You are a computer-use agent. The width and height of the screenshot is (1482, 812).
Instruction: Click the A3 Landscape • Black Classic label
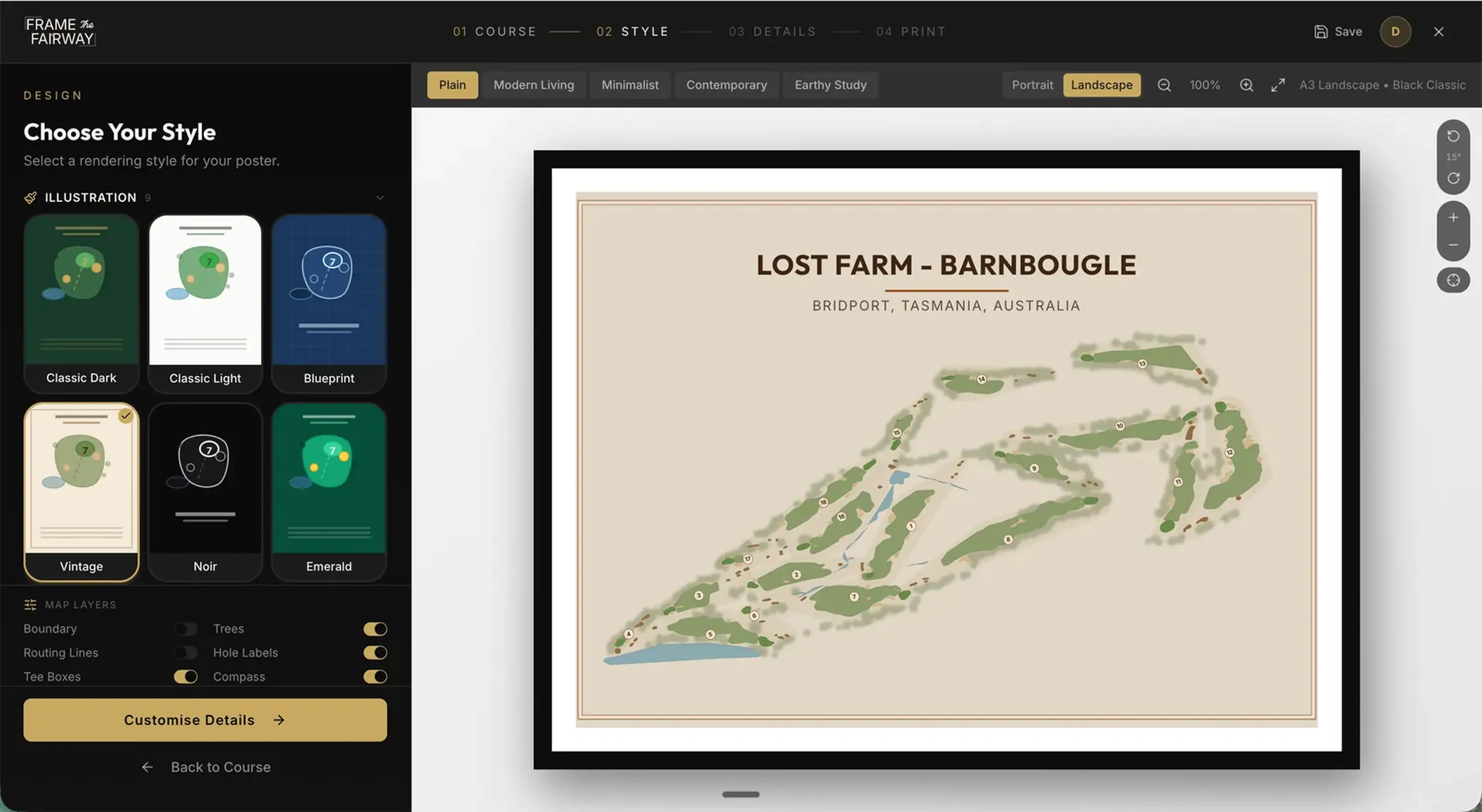pos(1382,85)
